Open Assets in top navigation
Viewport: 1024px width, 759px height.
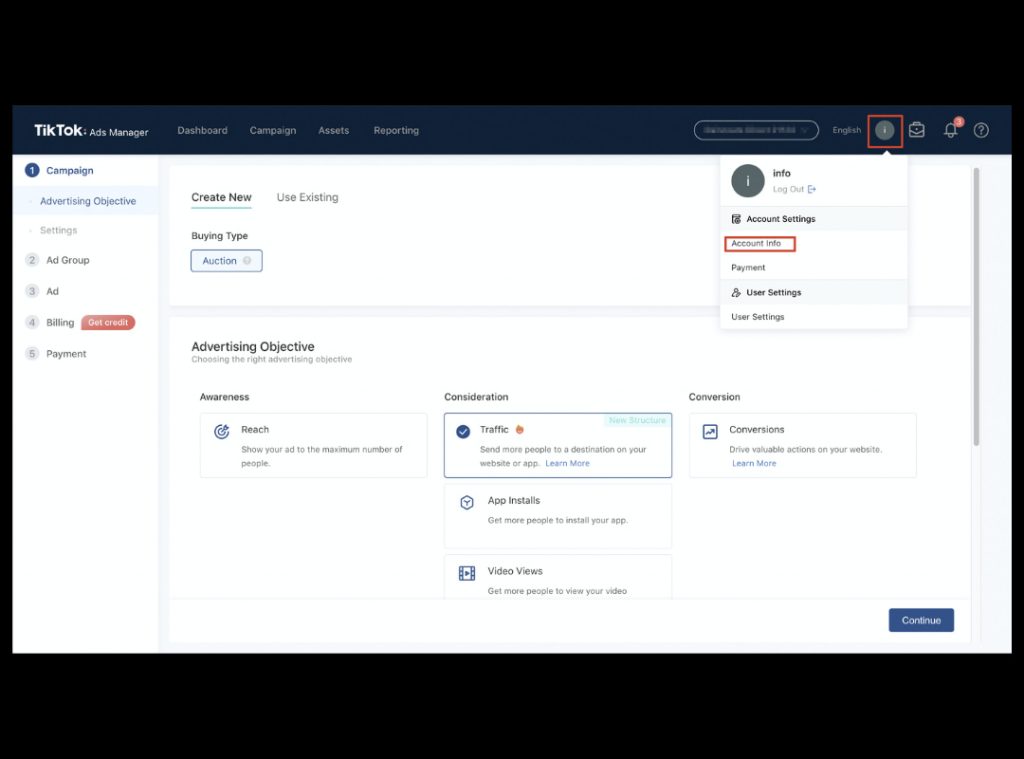pyautogui.click(x=334, y=131)
